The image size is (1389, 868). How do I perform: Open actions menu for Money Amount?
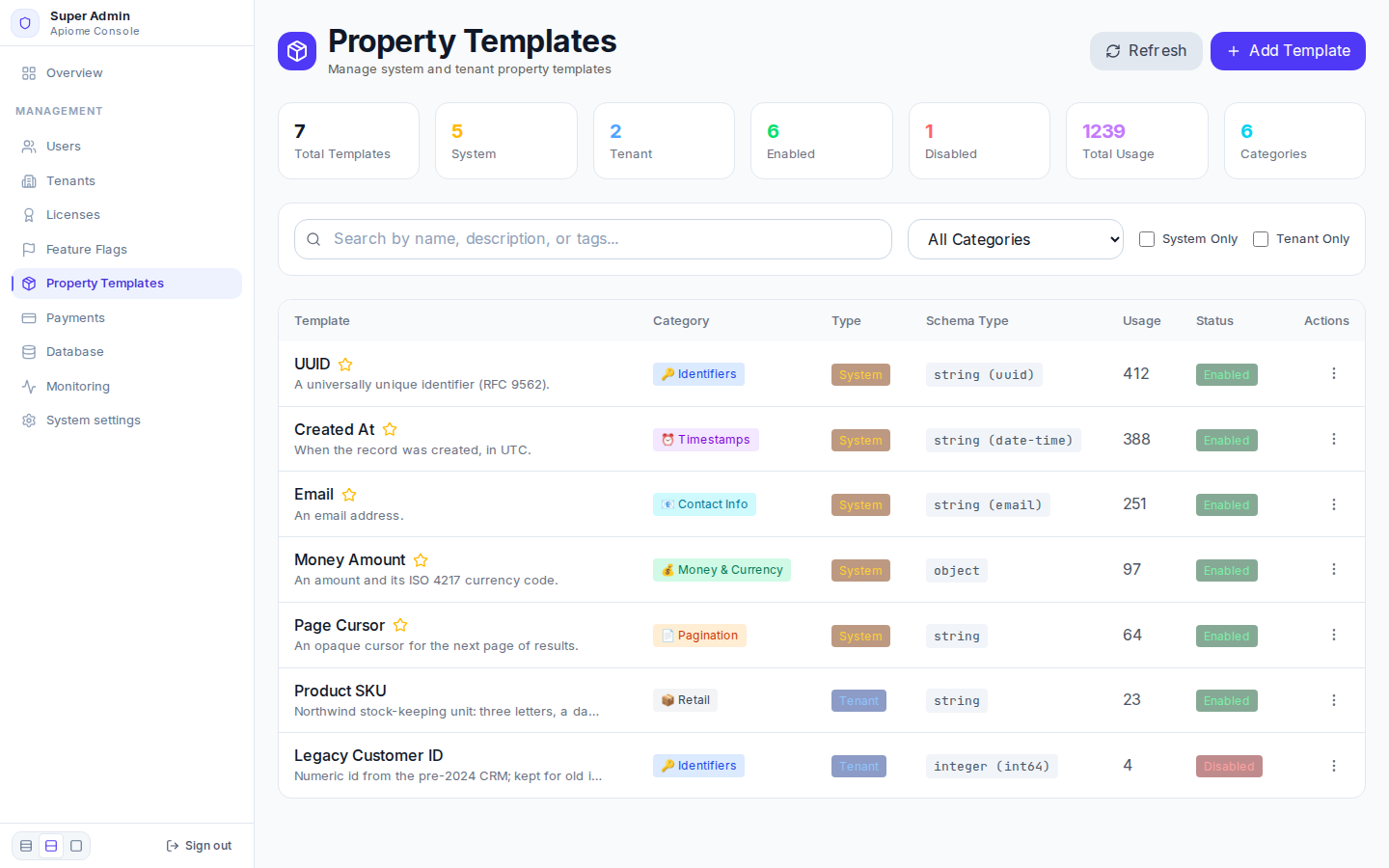click(x=1334, y=569)
